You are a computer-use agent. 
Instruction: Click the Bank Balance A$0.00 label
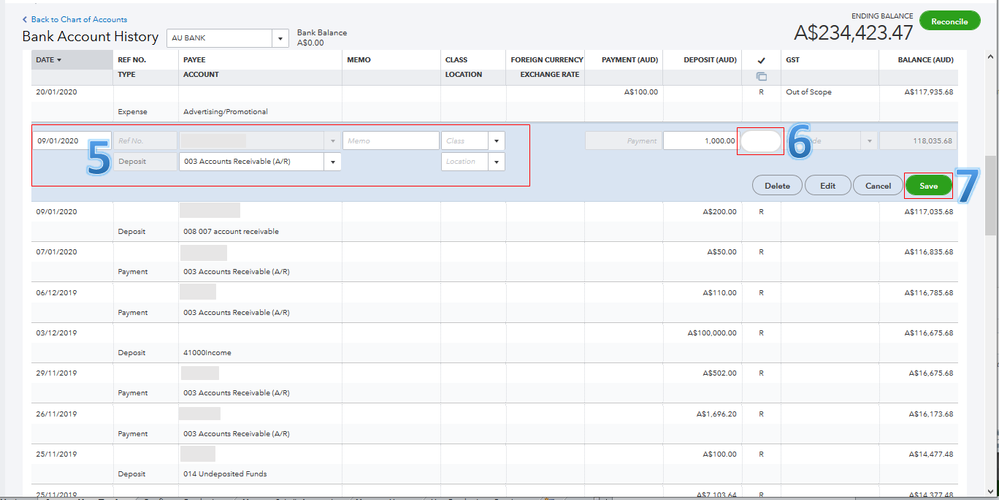(x=322, y=38)
